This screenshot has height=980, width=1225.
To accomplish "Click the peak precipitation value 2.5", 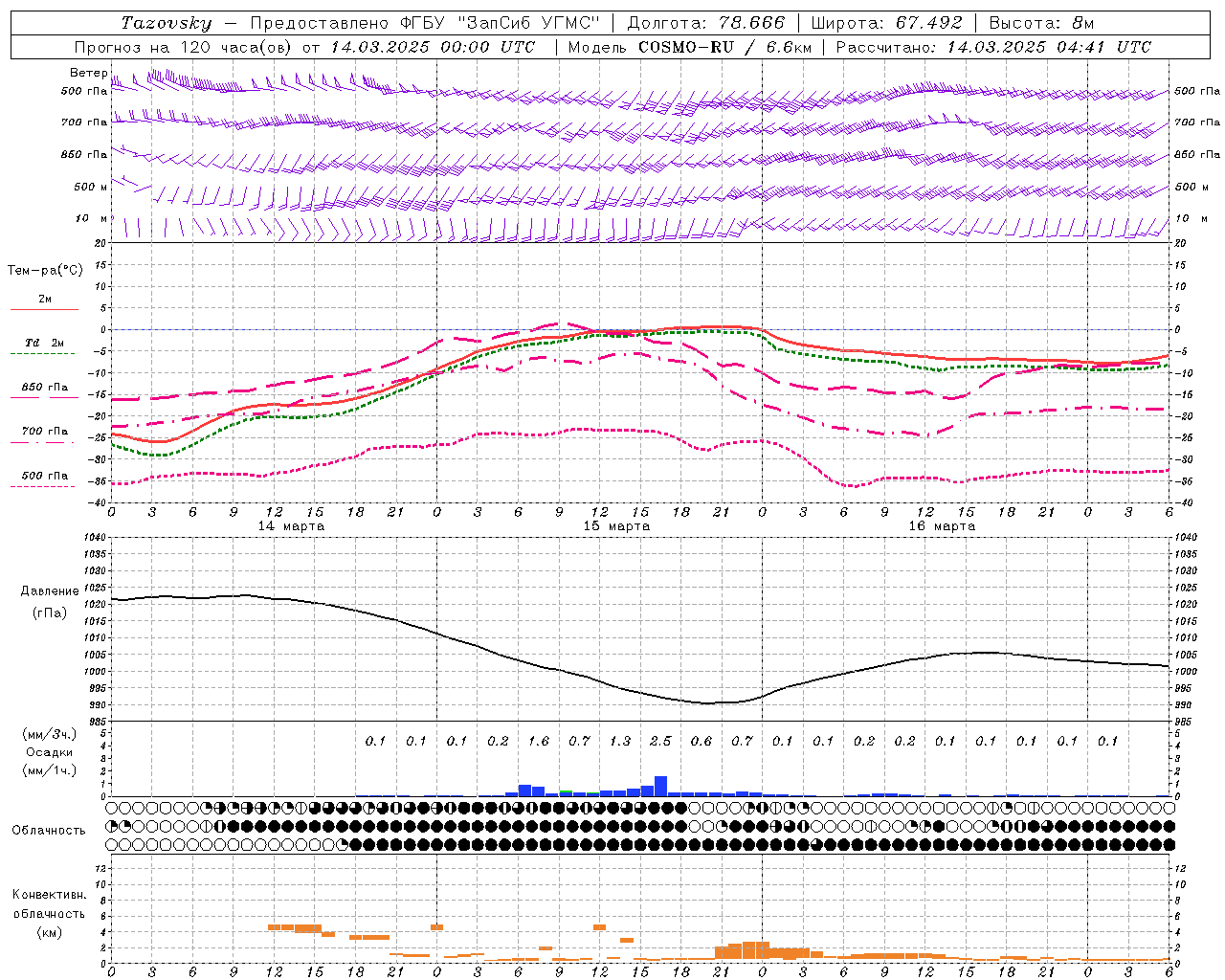I will pos(660,742).
